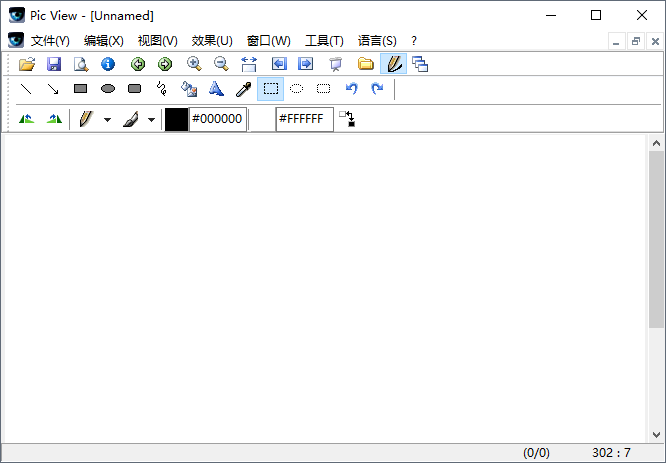666x463 pixels.
Task: Open the 视图(V) menu
Action: tap(158, 41)
